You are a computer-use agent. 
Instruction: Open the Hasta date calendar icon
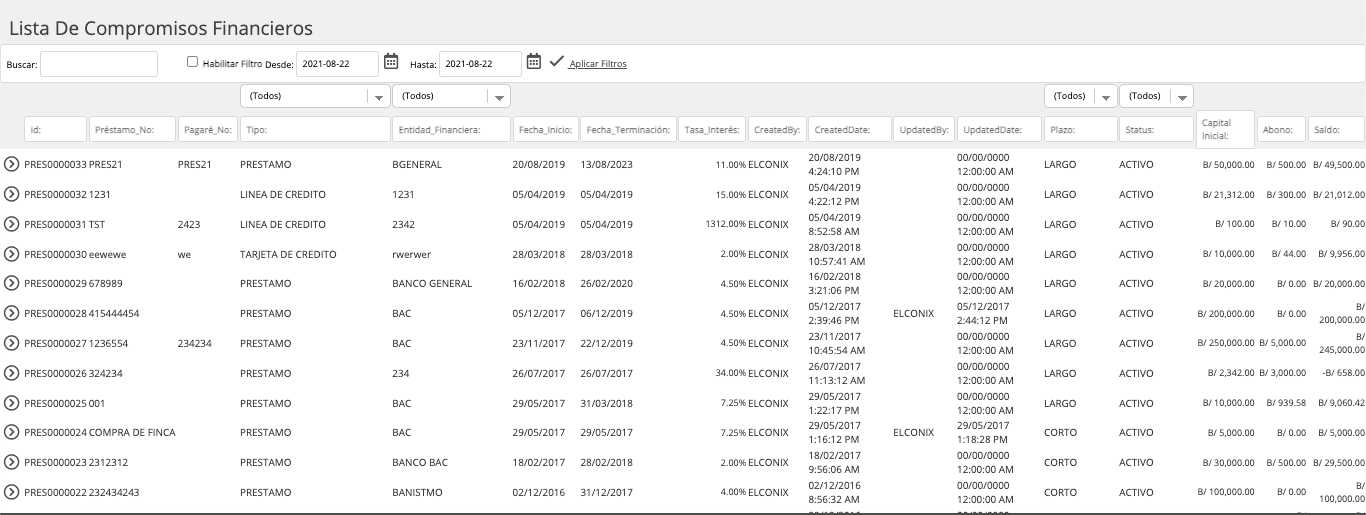(534, 61)
